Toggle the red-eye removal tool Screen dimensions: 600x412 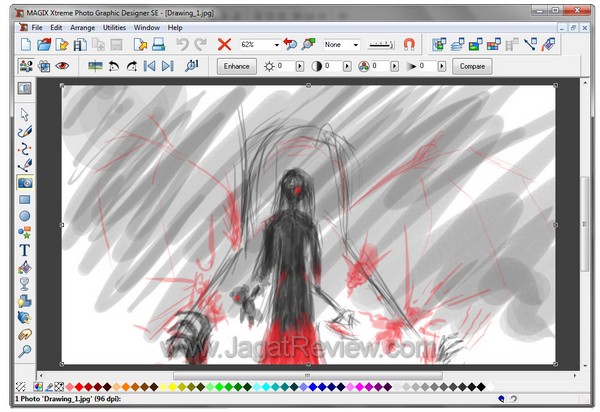(x=63, y=66)
